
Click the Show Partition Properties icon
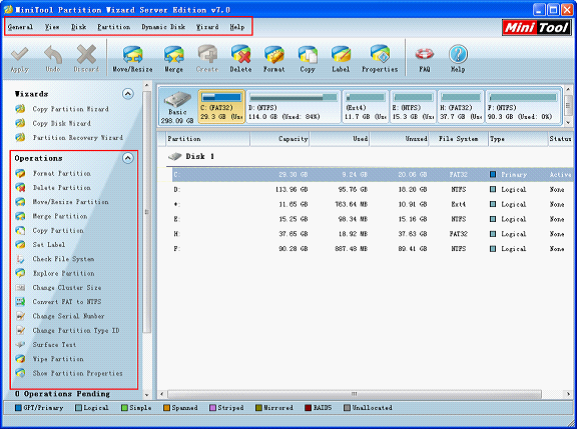[20, 373]
